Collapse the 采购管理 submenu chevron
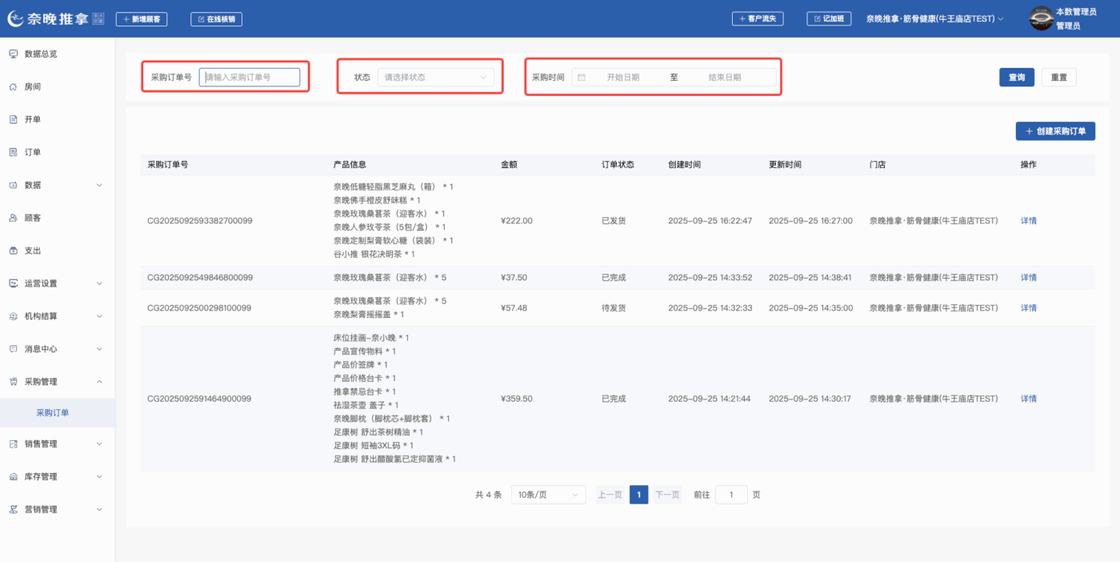Screen dimensions: 1120x562 pos(99,382)
